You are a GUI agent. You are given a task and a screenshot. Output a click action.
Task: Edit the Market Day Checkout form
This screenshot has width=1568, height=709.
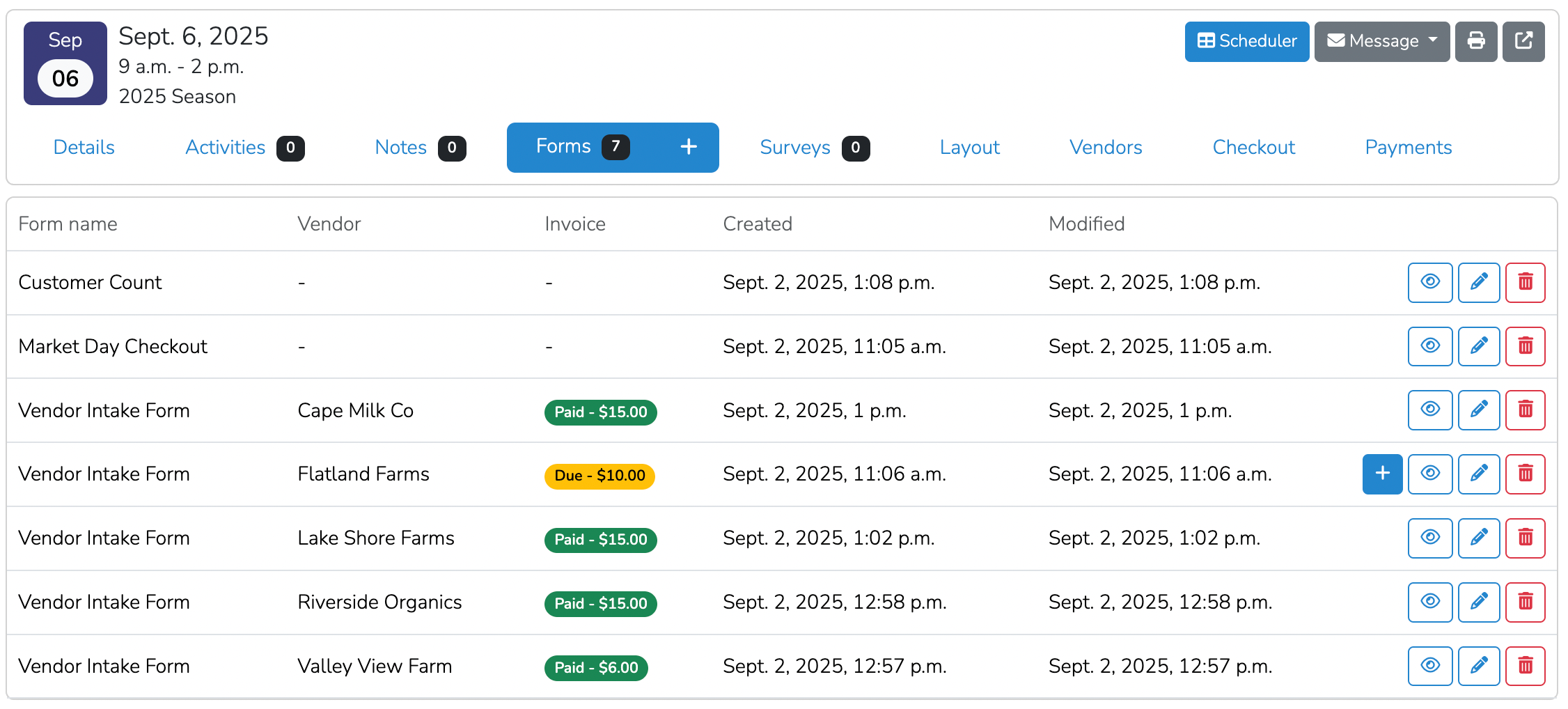click(1478, 346)
